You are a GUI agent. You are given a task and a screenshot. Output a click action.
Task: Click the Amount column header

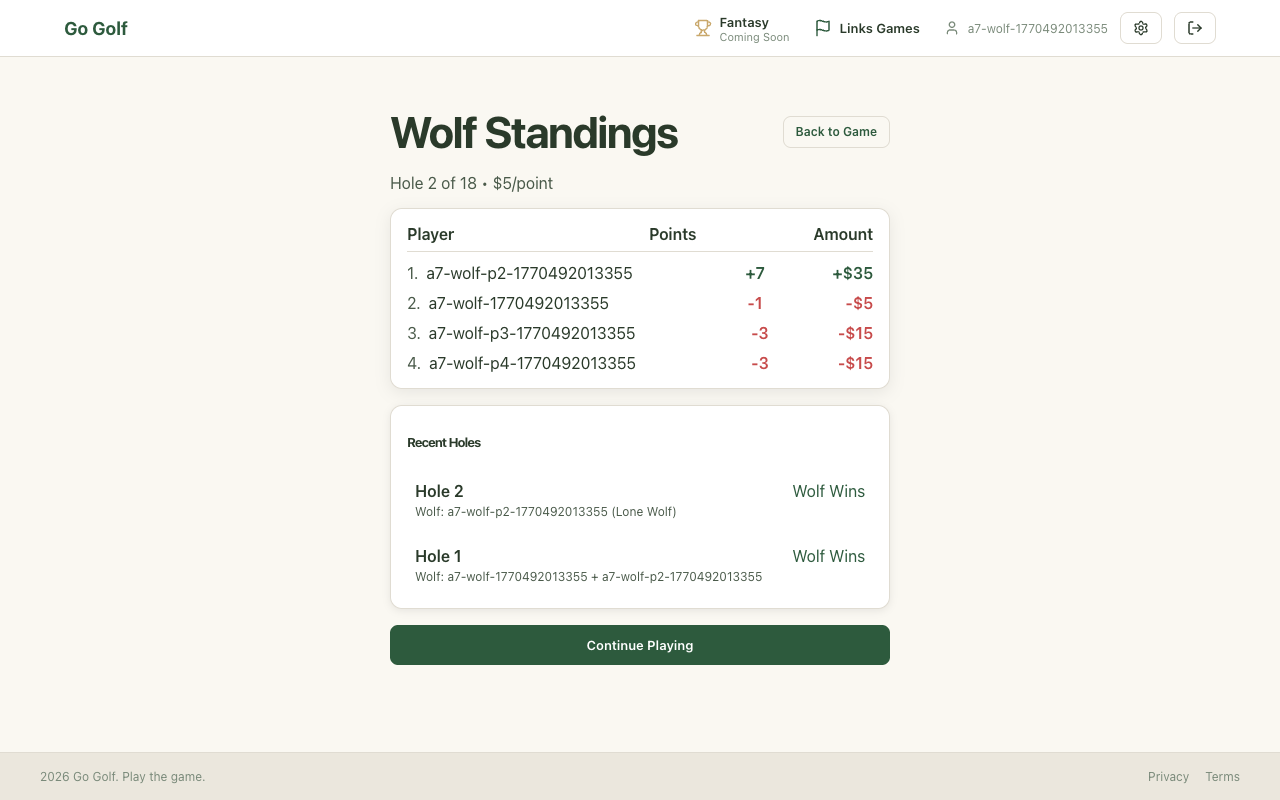click(842, 234)
